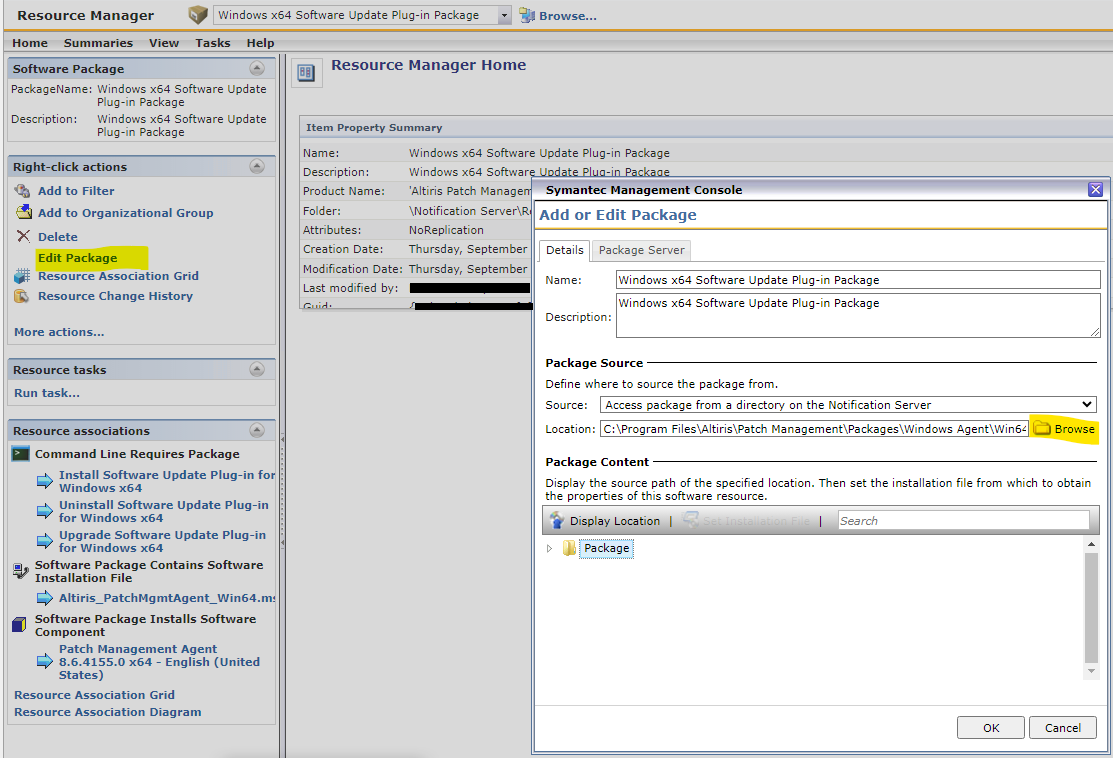Click the Resource Manager Home page icon

307,73
